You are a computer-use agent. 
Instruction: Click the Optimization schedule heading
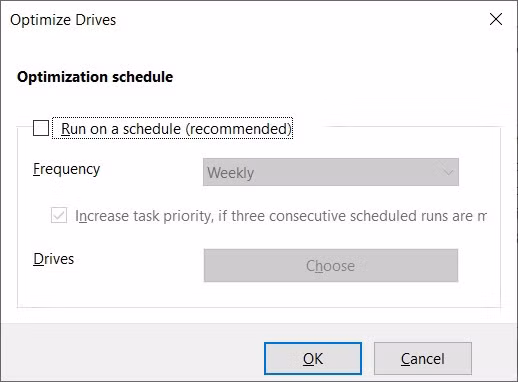[95, 77]
